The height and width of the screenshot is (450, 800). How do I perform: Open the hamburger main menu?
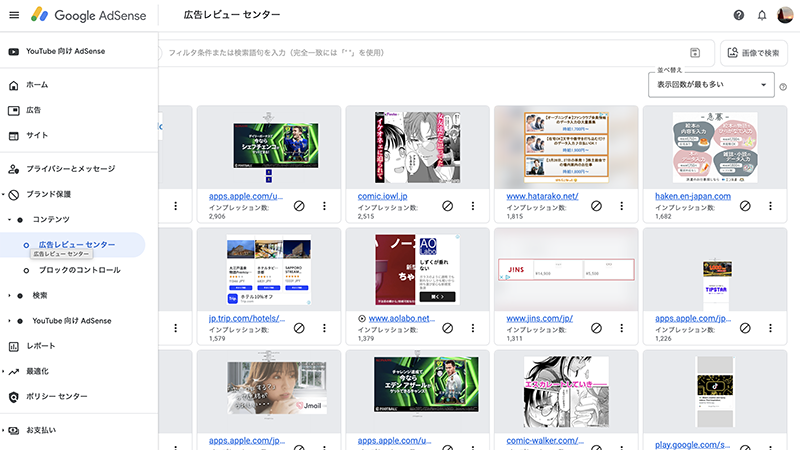(x=14, y=15)
